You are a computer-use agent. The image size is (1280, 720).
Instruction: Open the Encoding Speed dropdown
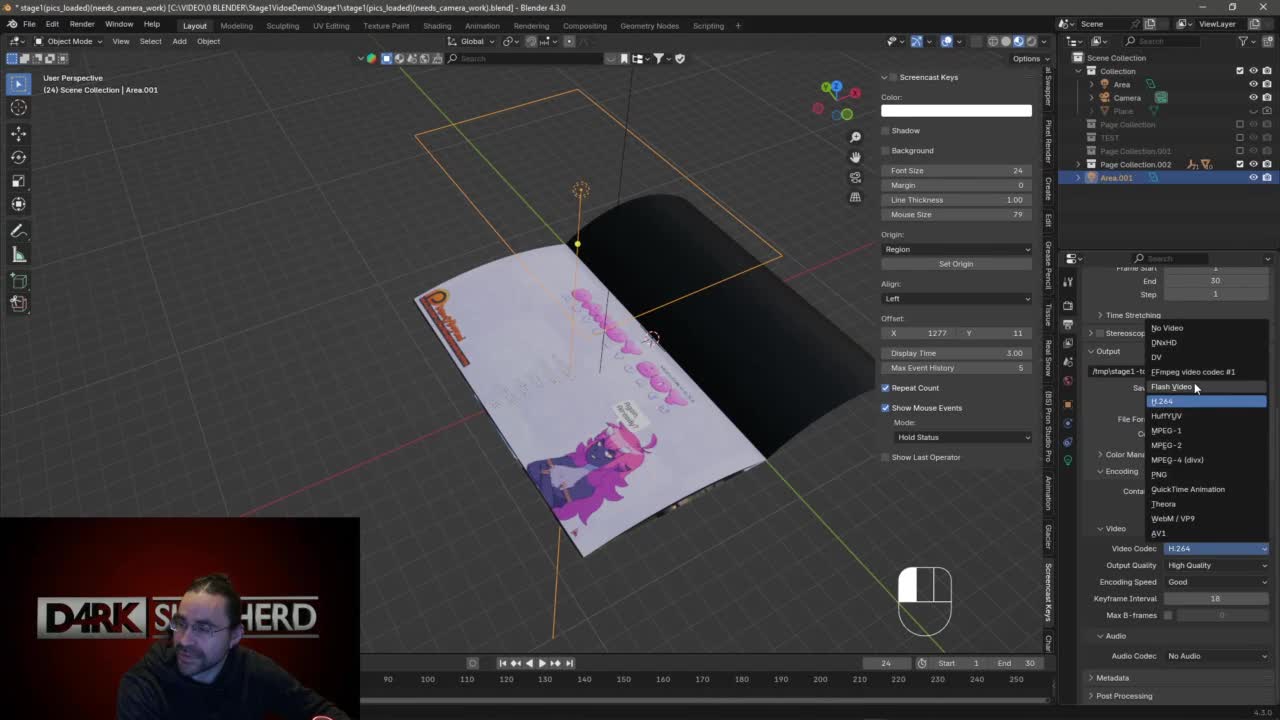[1216, 582]
